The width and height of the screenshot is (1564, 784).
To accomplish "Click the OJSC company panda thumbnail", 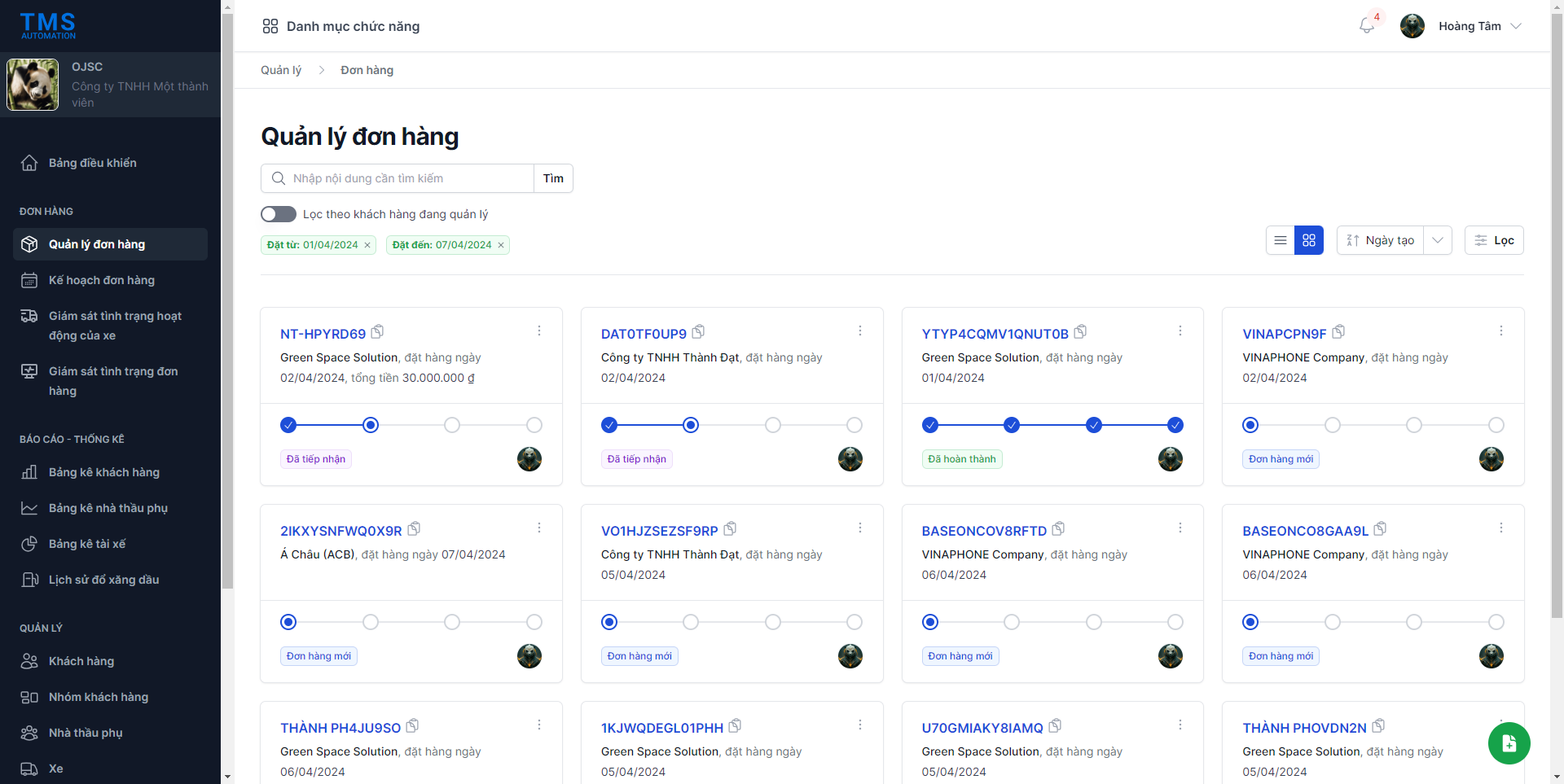I will point(33,85).
